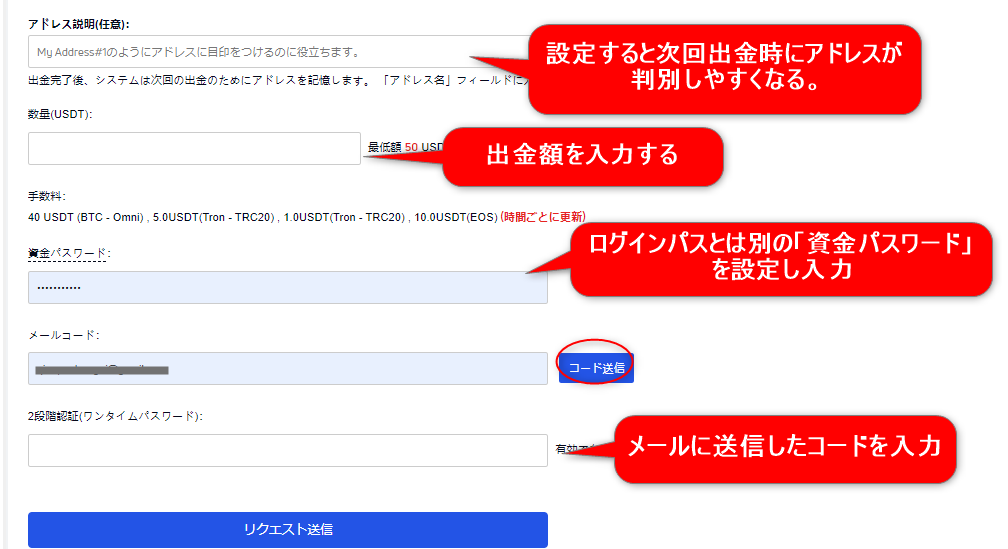Click the red (時間ごとに更新) fee note

[x=542, y=216]
